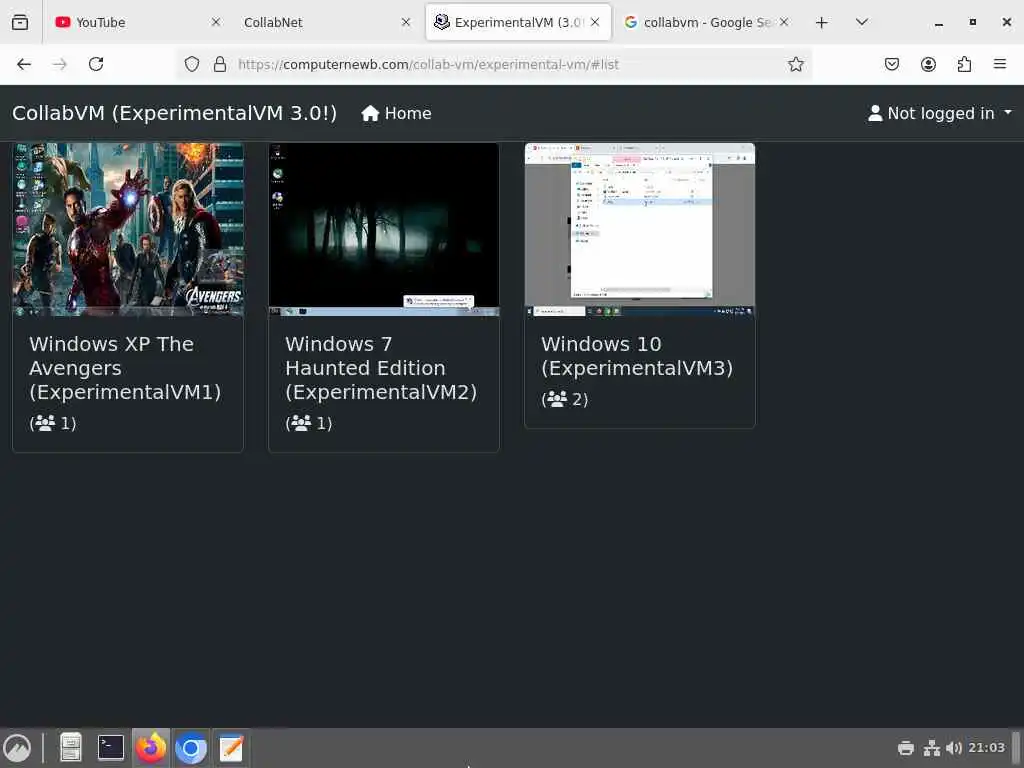Screen dimensions: 1024x768
Task: Click the site security padlock icon
Action: coord(220,64)
